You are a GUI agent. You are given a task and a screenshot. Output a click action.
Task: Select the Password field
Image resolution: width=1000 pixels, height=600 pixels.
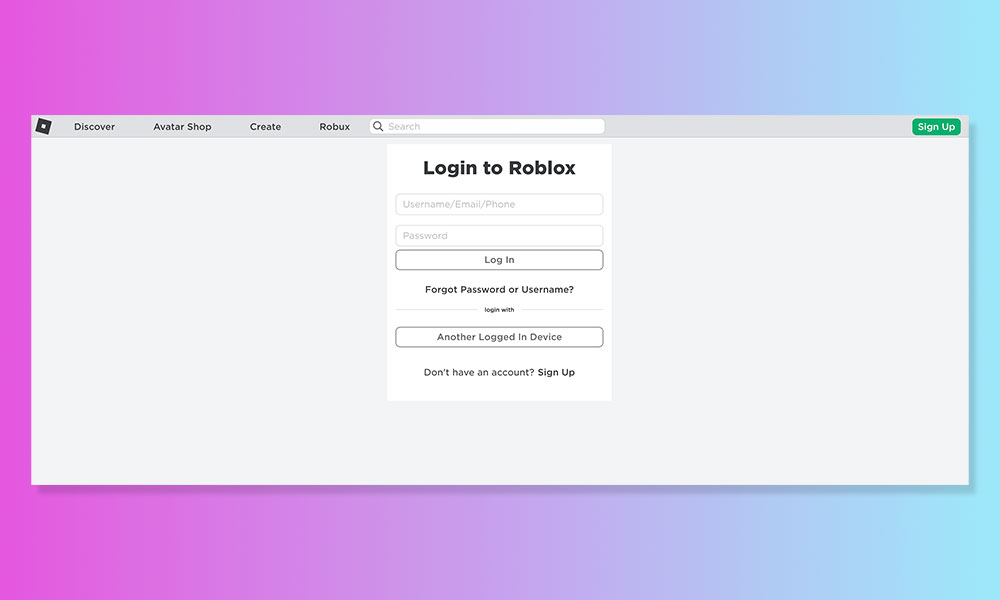[x=499, y=236]
